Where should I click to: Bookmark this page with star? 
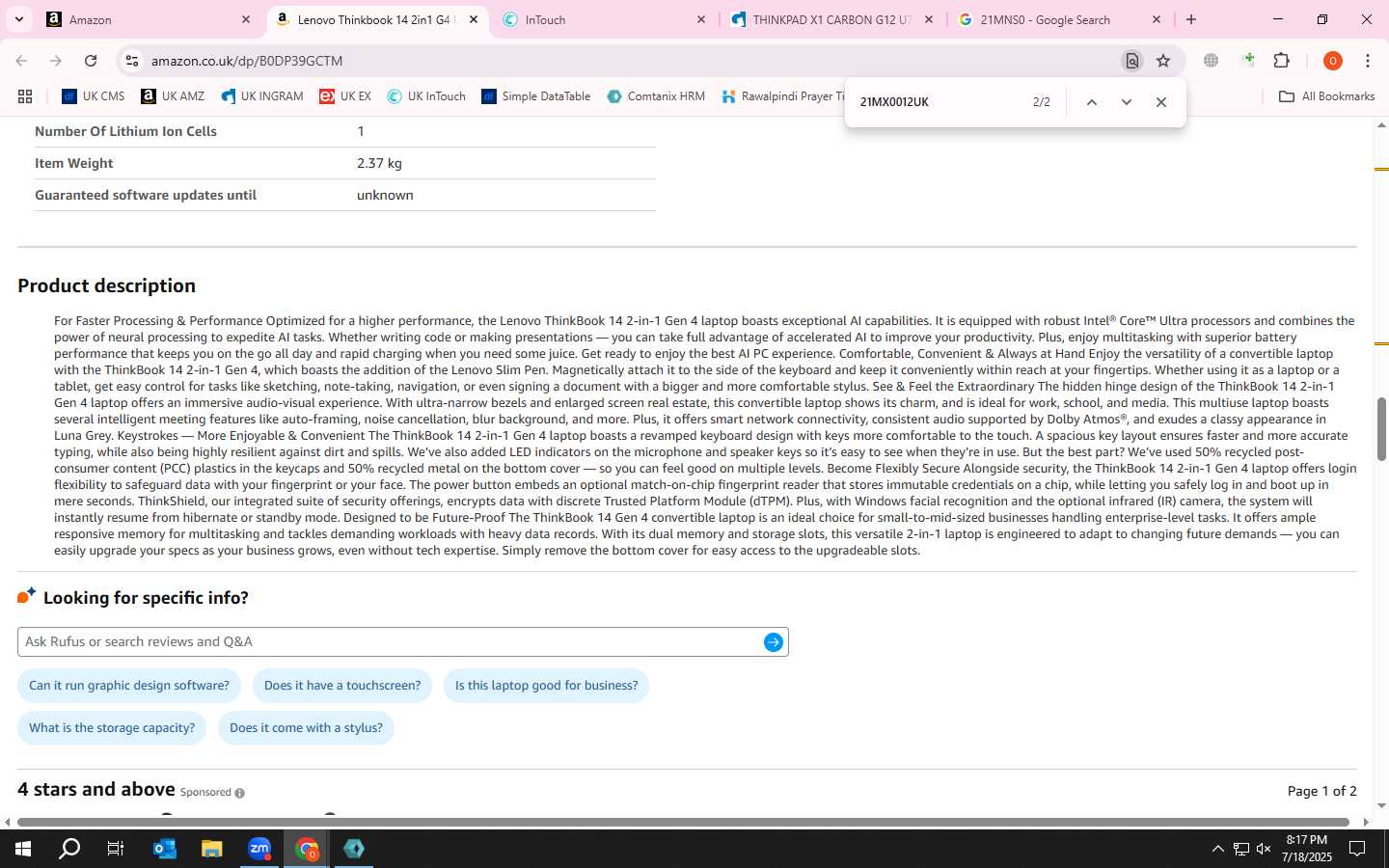pyautogui.click(x=1163, y=61)
